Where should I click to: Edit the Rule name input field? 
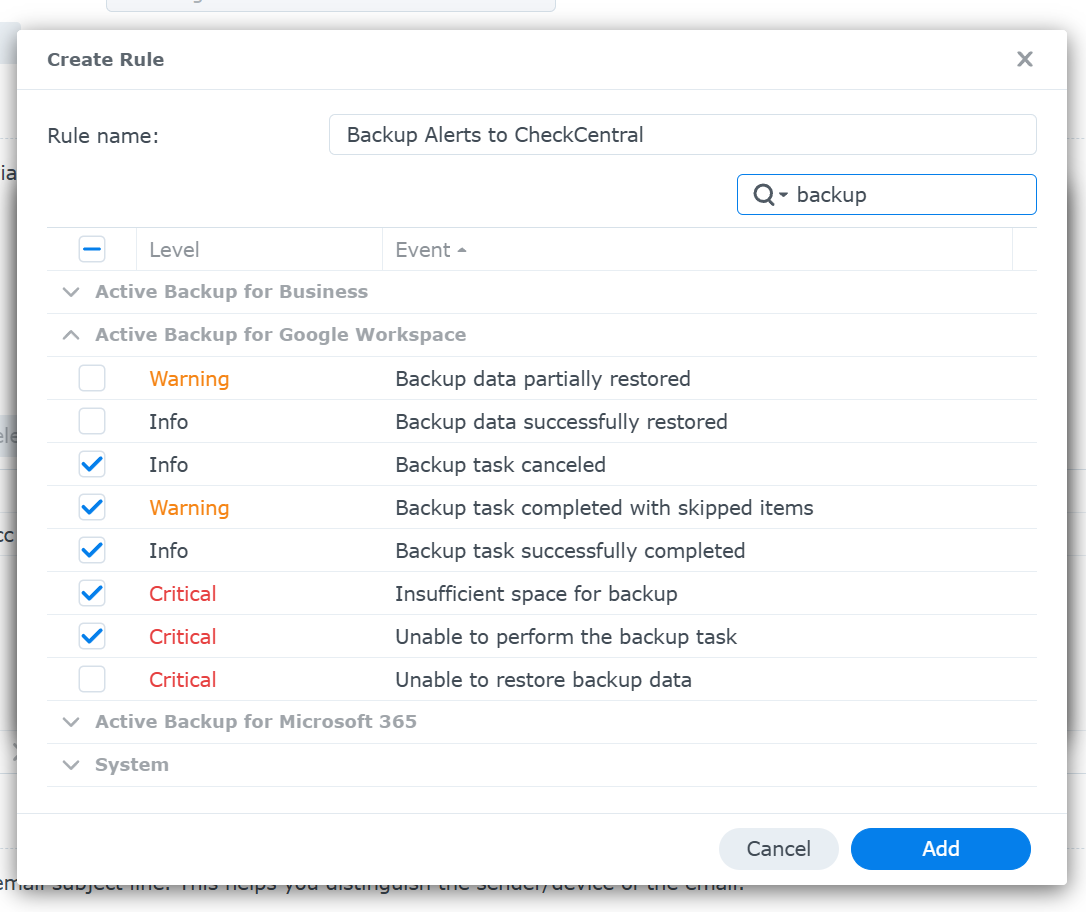pyautogui.click(x=682, y=134)
